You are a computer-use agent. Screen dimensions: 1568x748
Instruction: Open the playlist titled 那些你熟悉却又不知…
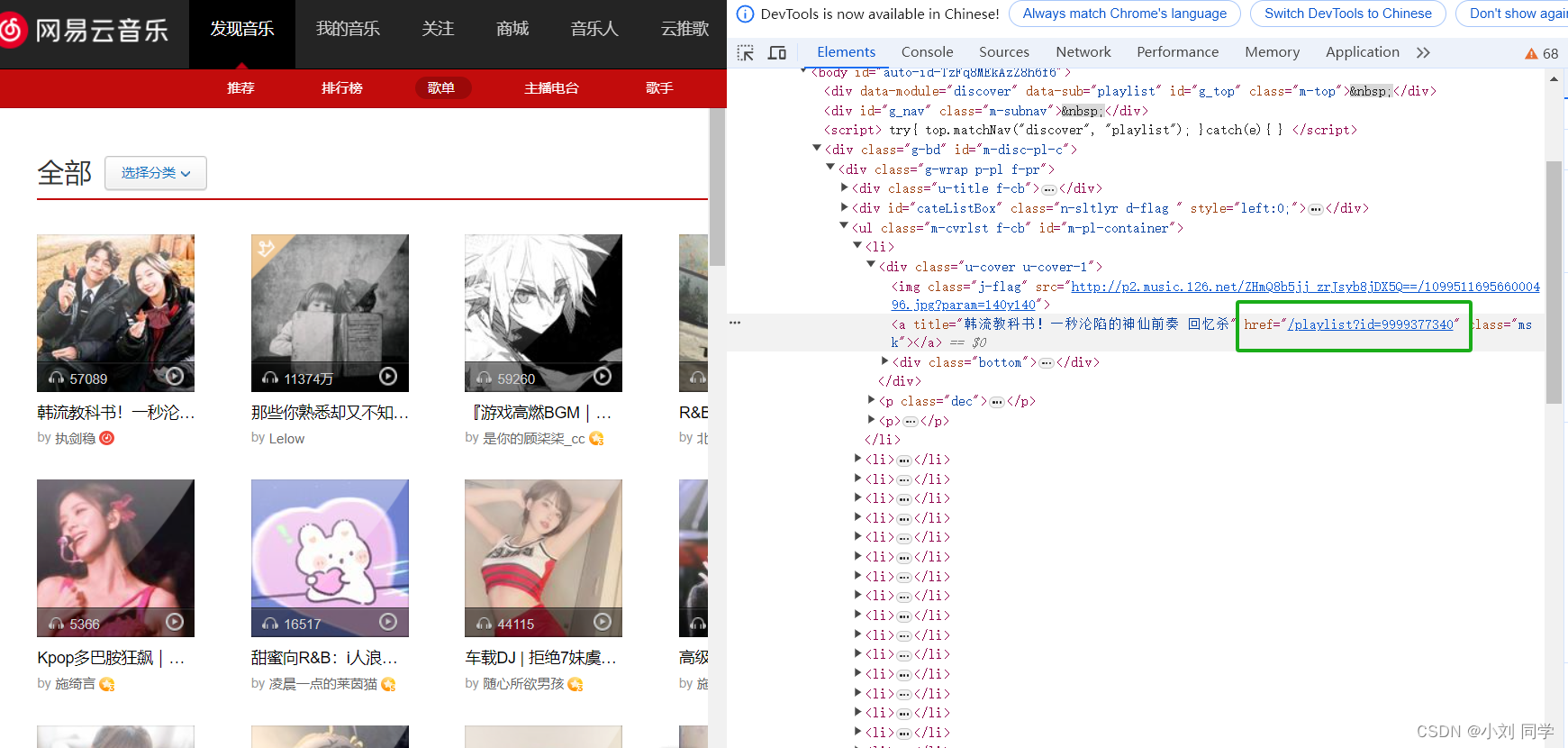tap(330, 413)
